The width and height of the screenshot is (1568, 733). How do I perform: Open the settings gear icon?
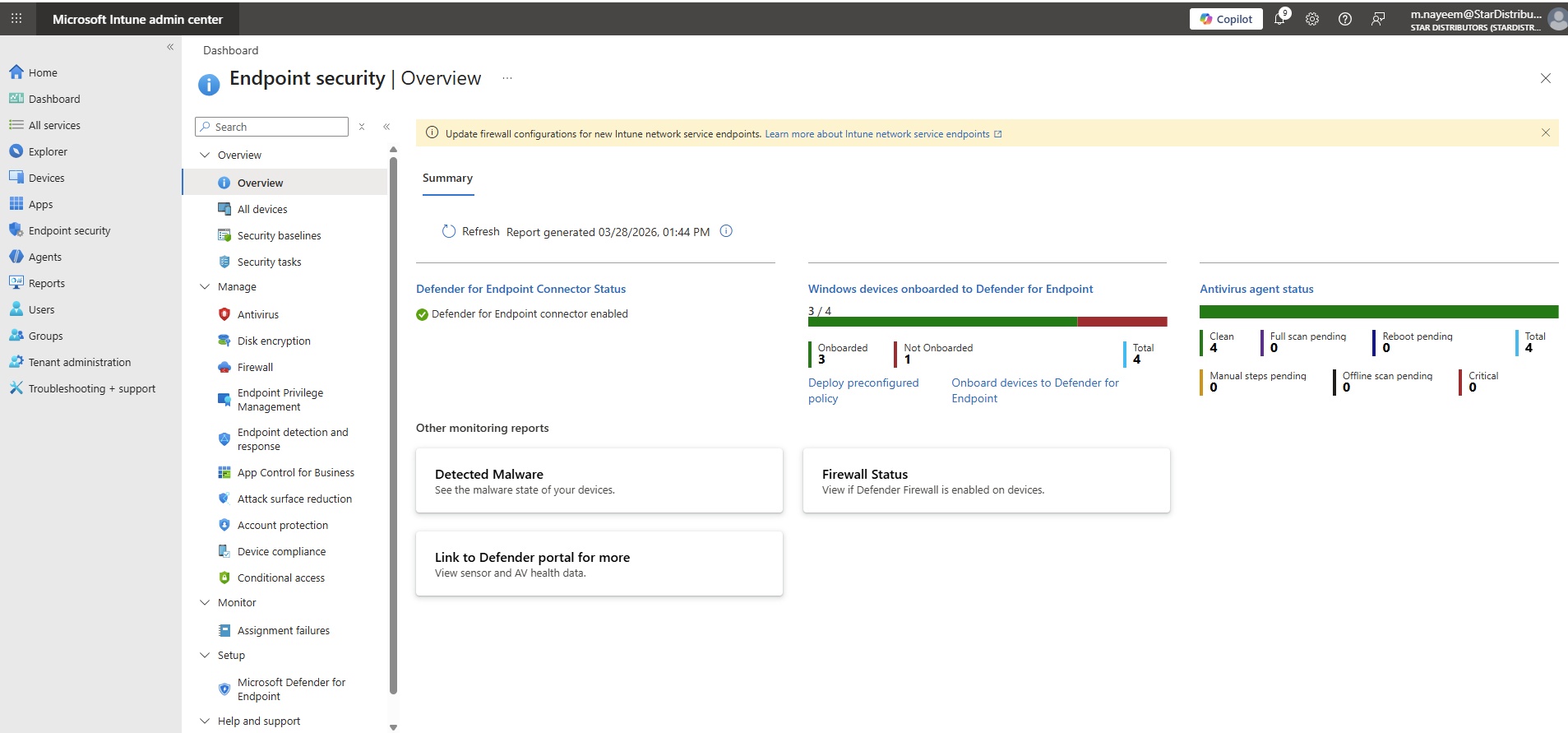1312,19
